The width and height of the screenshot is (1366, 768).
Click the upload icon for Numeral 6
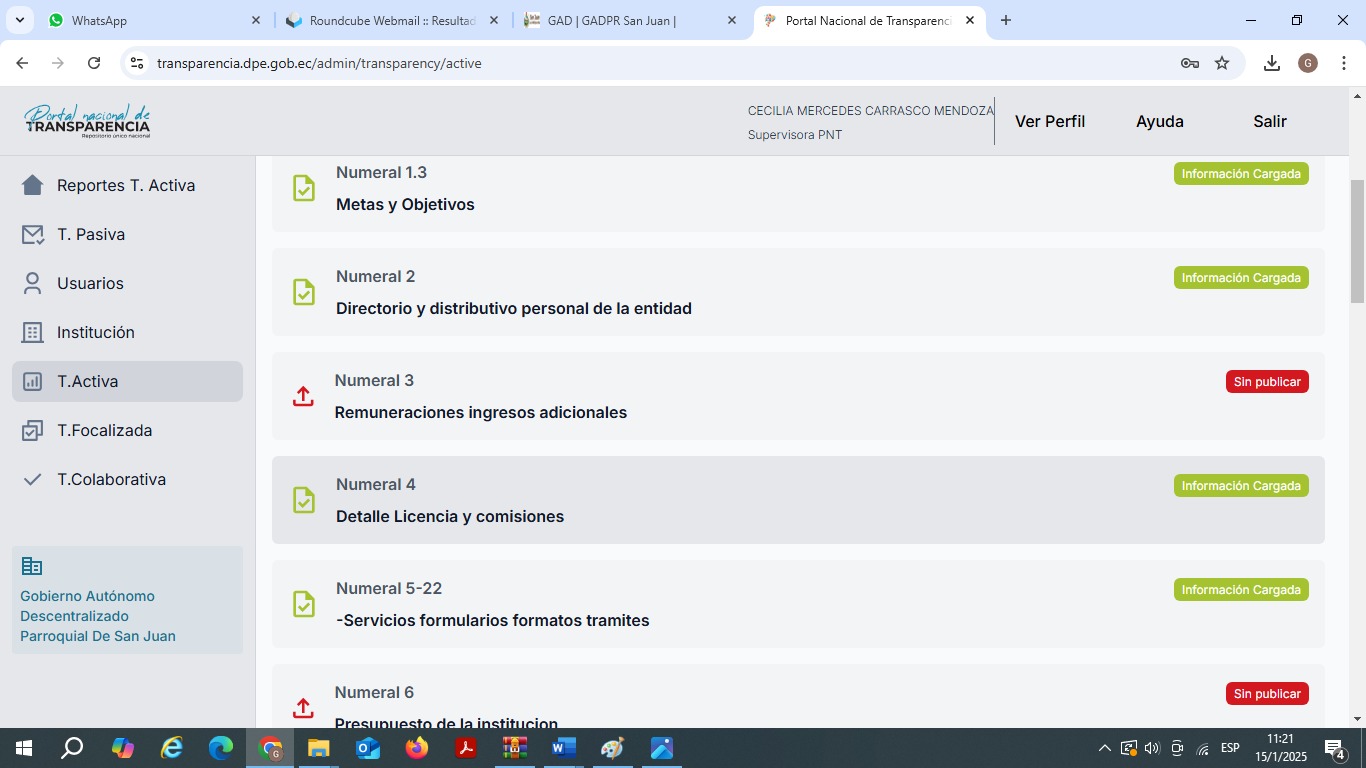click(x=303, y=708)
